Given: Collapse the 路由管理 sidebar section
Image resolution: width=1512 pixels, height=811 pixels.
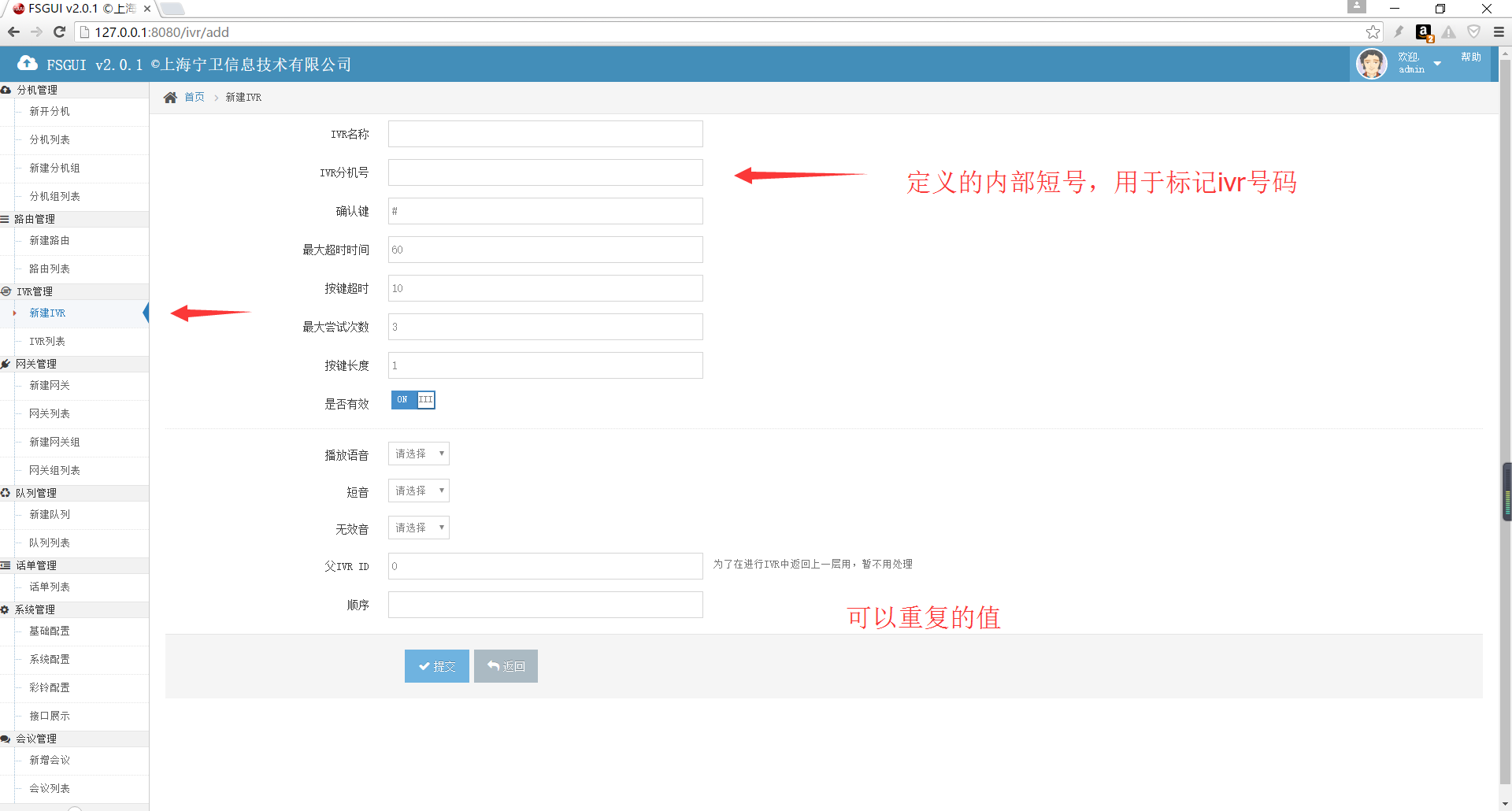Looking at the screenshot, I should point(35,220).
